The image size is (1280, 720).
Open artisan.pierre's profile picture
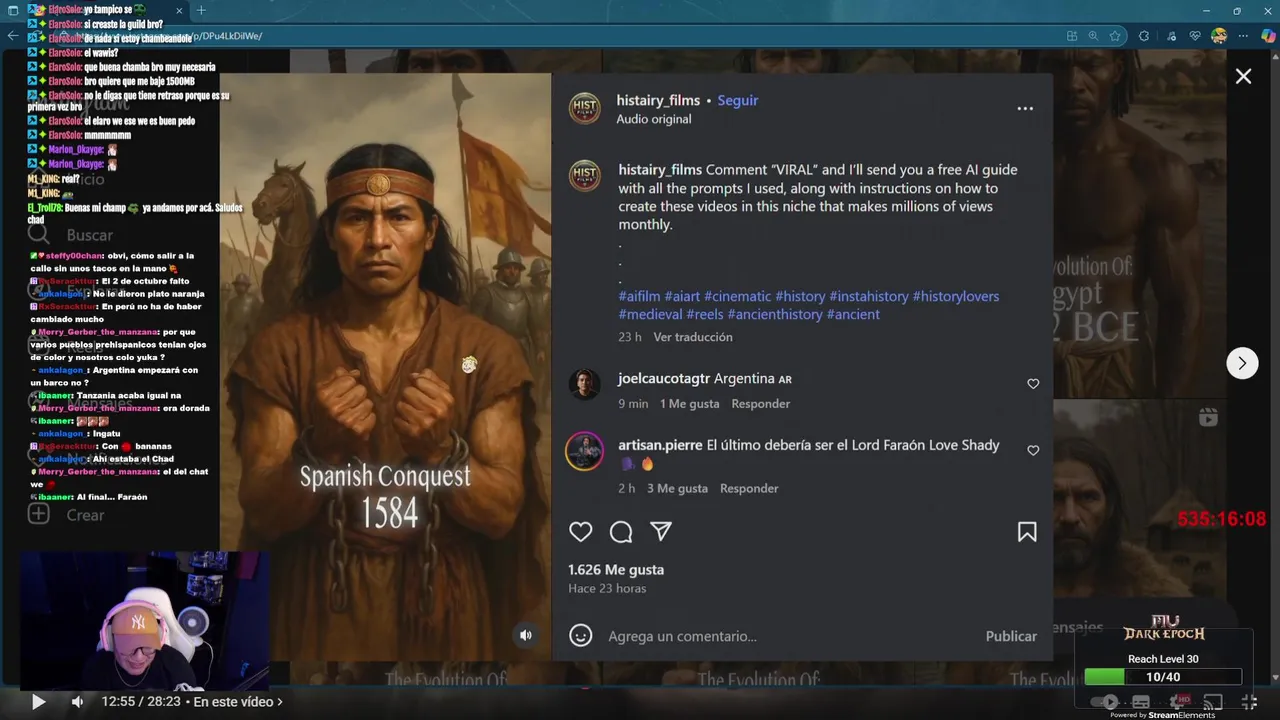tap(585, 451)
